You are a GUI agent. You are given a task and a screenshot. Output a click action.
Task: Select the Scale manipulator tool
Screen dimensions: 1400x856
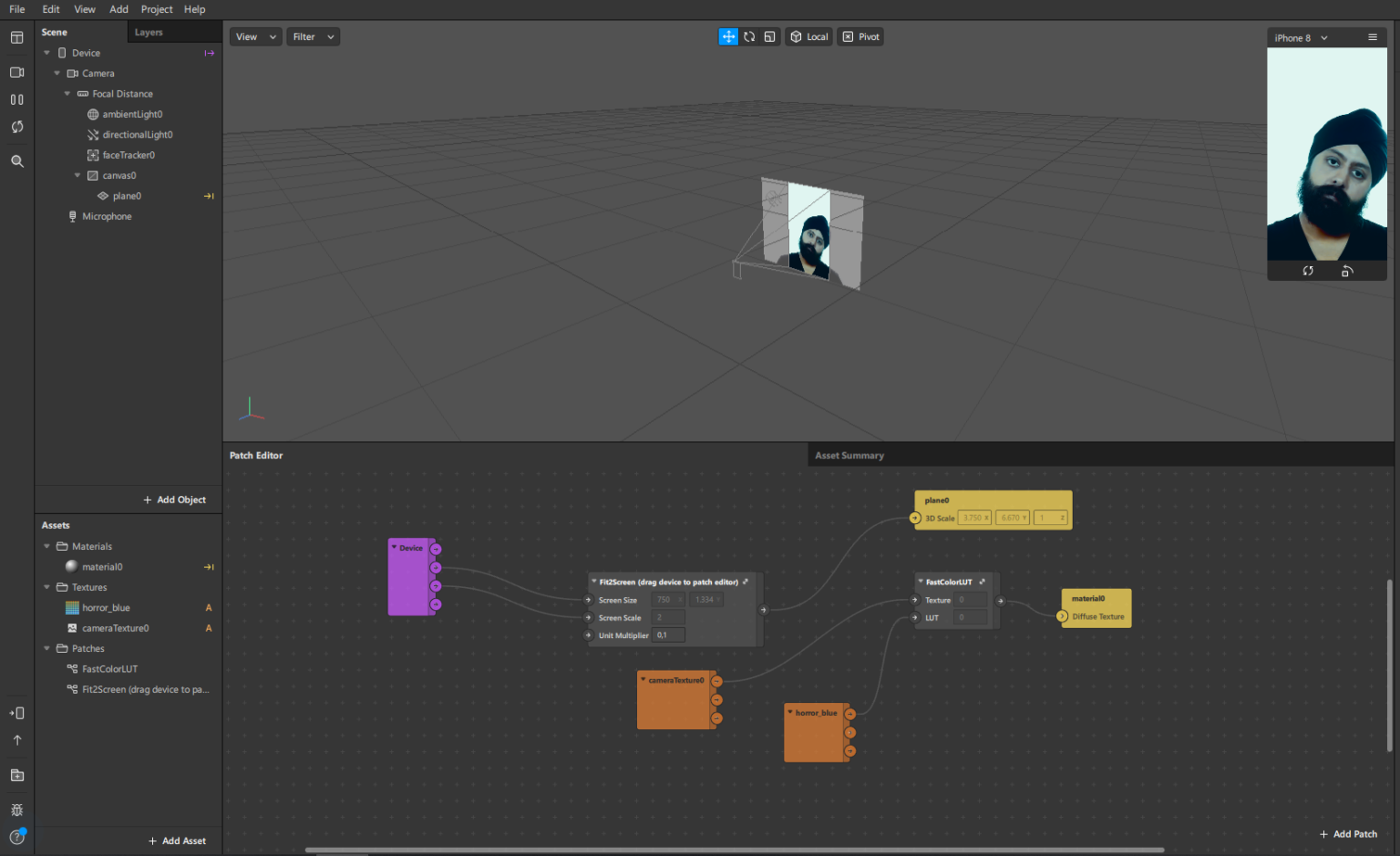click(x=770, y=36)
